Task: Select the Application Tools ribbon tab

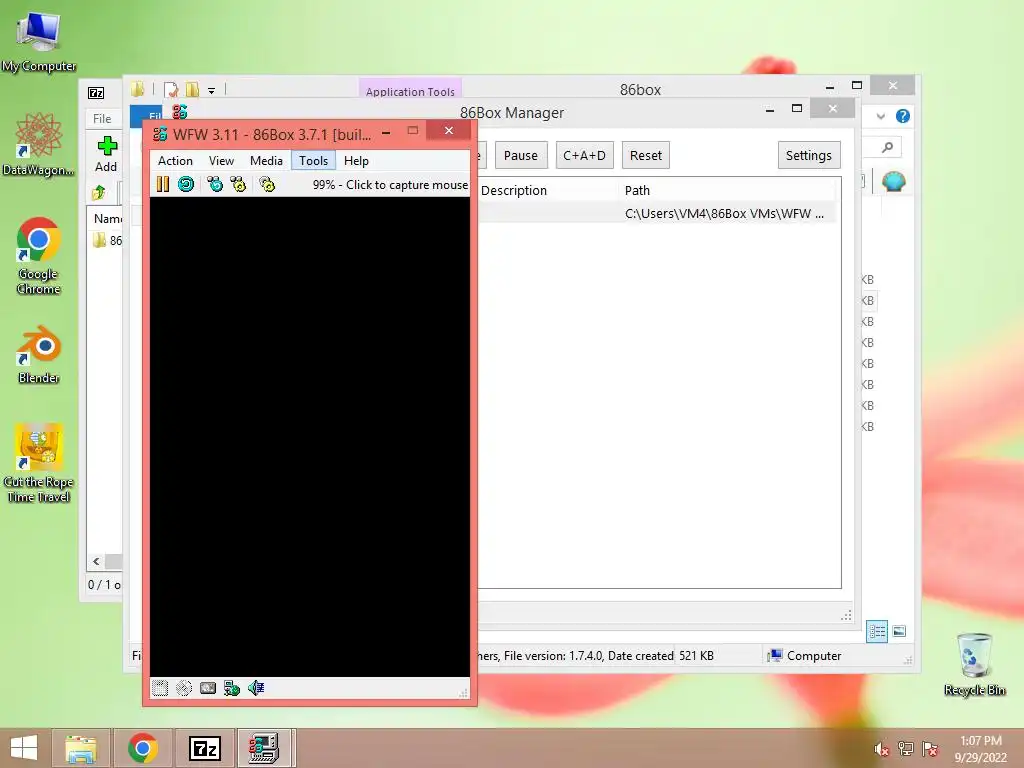Action: 410,91
